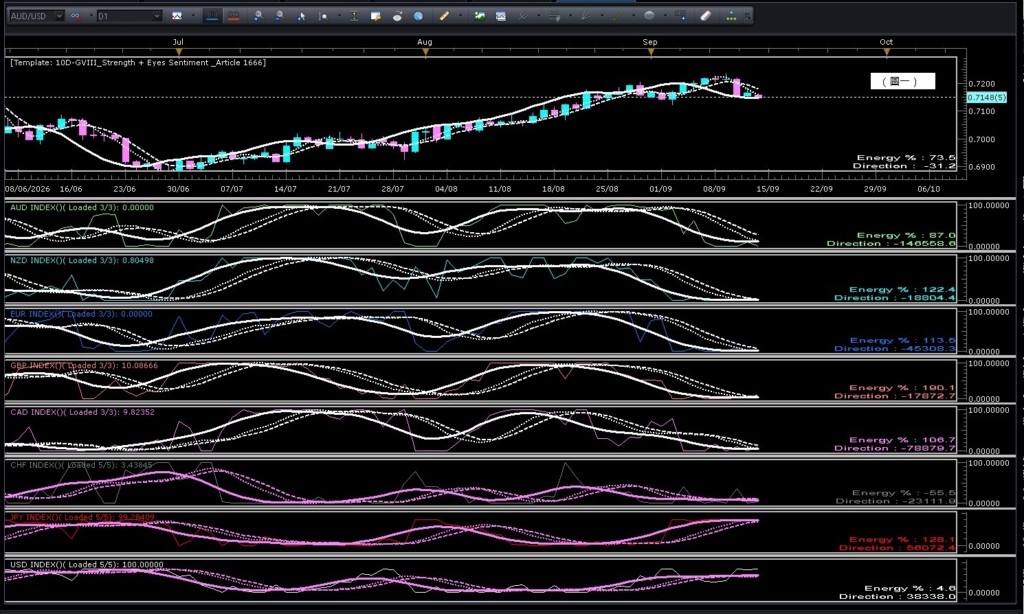The image size is (1024, 614).
Task: Expand the ruler tool options arrow
Action: [460, 16]
